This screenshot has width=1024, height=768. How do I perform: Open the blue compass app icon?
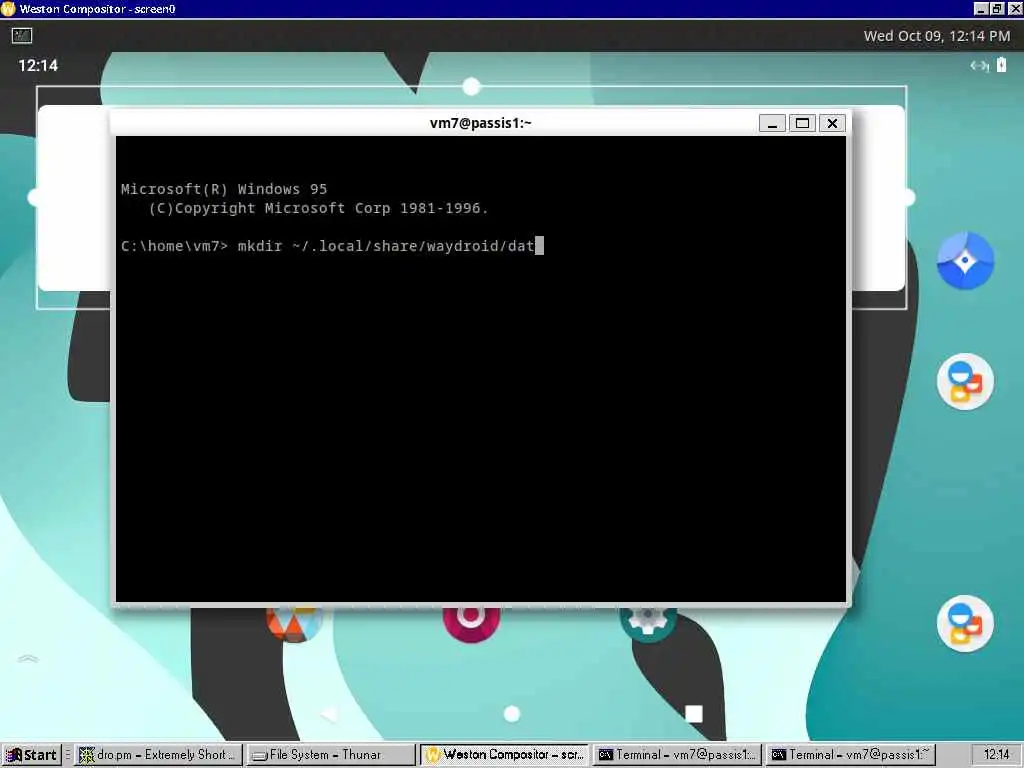tap(965, 261)
